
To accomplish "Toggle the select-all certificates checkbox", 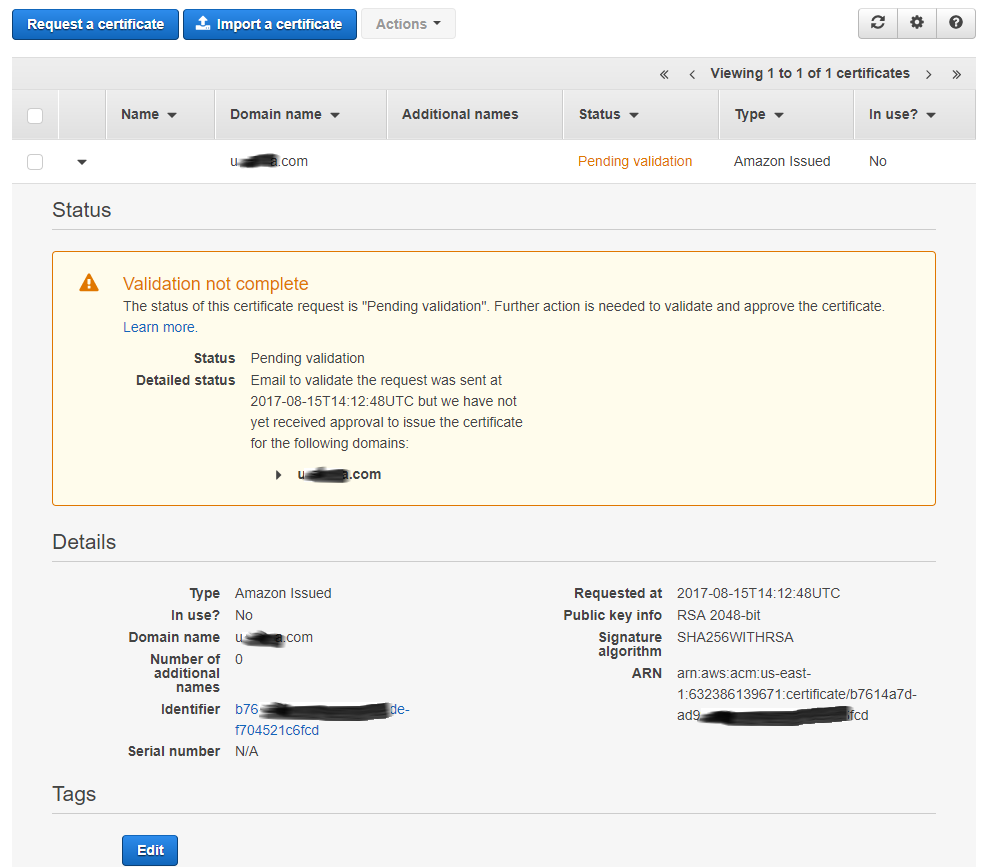I will 35,115.
